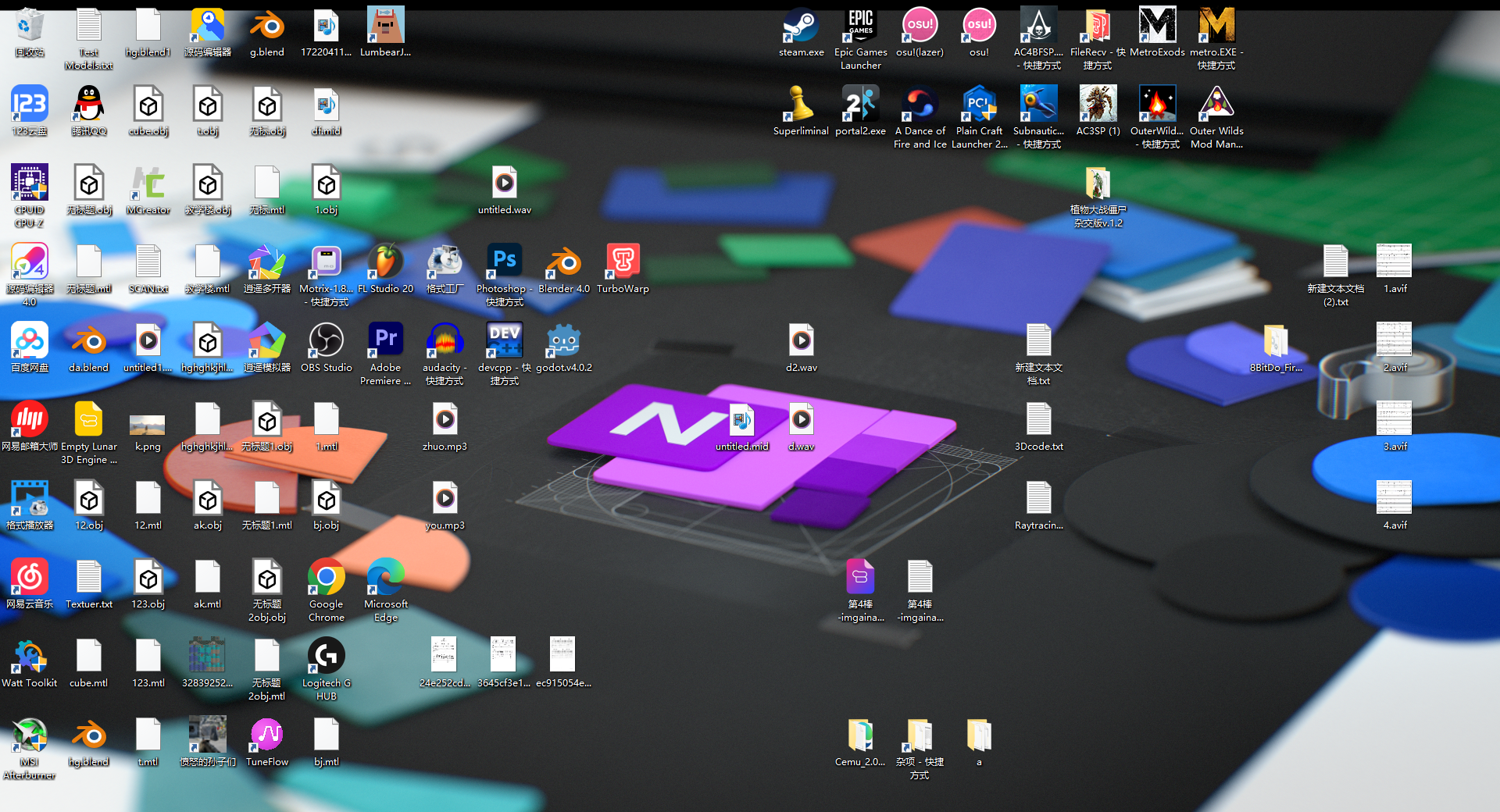Click the Blender 4.0 shortcut
The width and height of the screenshot is (1500, 812).
pos(564,262)
